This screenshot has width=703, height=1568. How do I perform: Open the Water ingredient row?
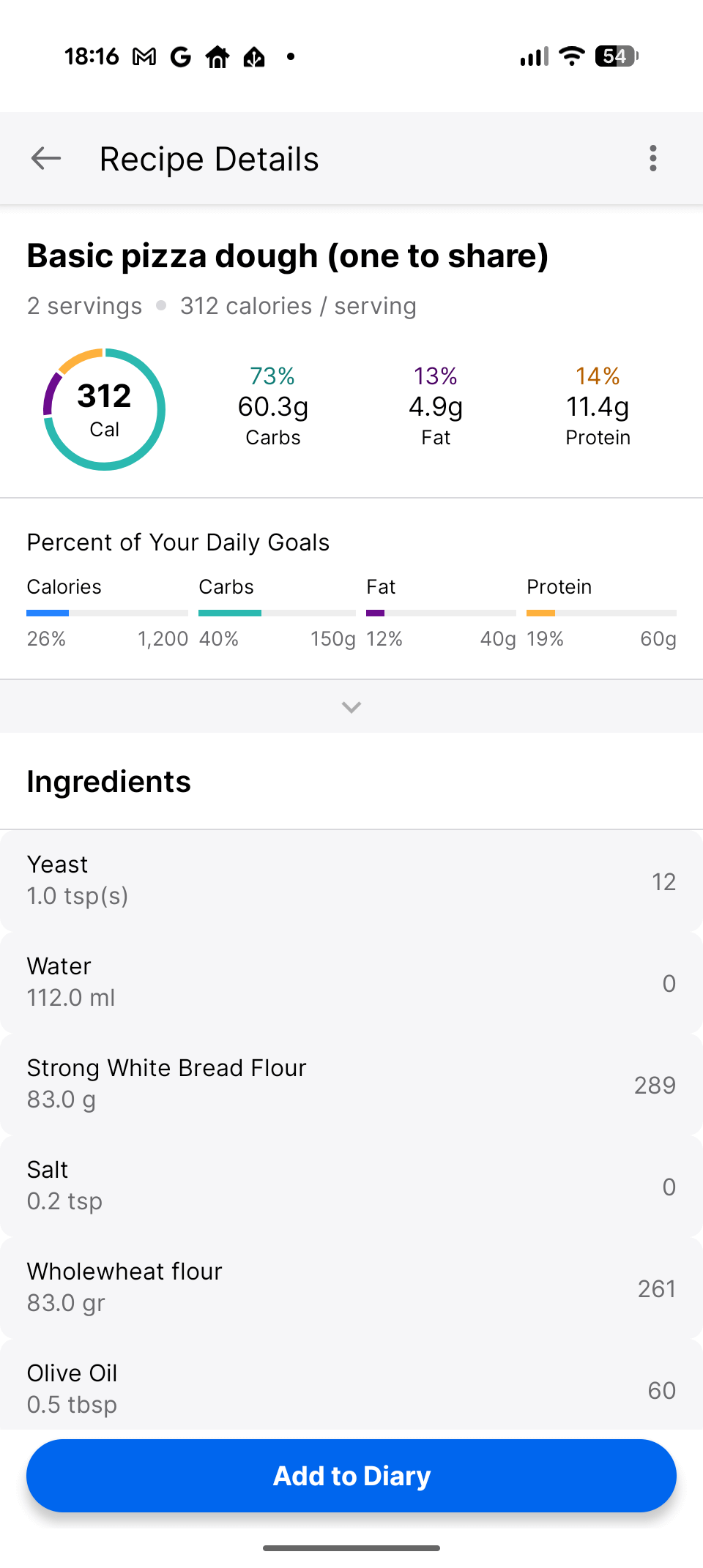click(x=351, y=982)
